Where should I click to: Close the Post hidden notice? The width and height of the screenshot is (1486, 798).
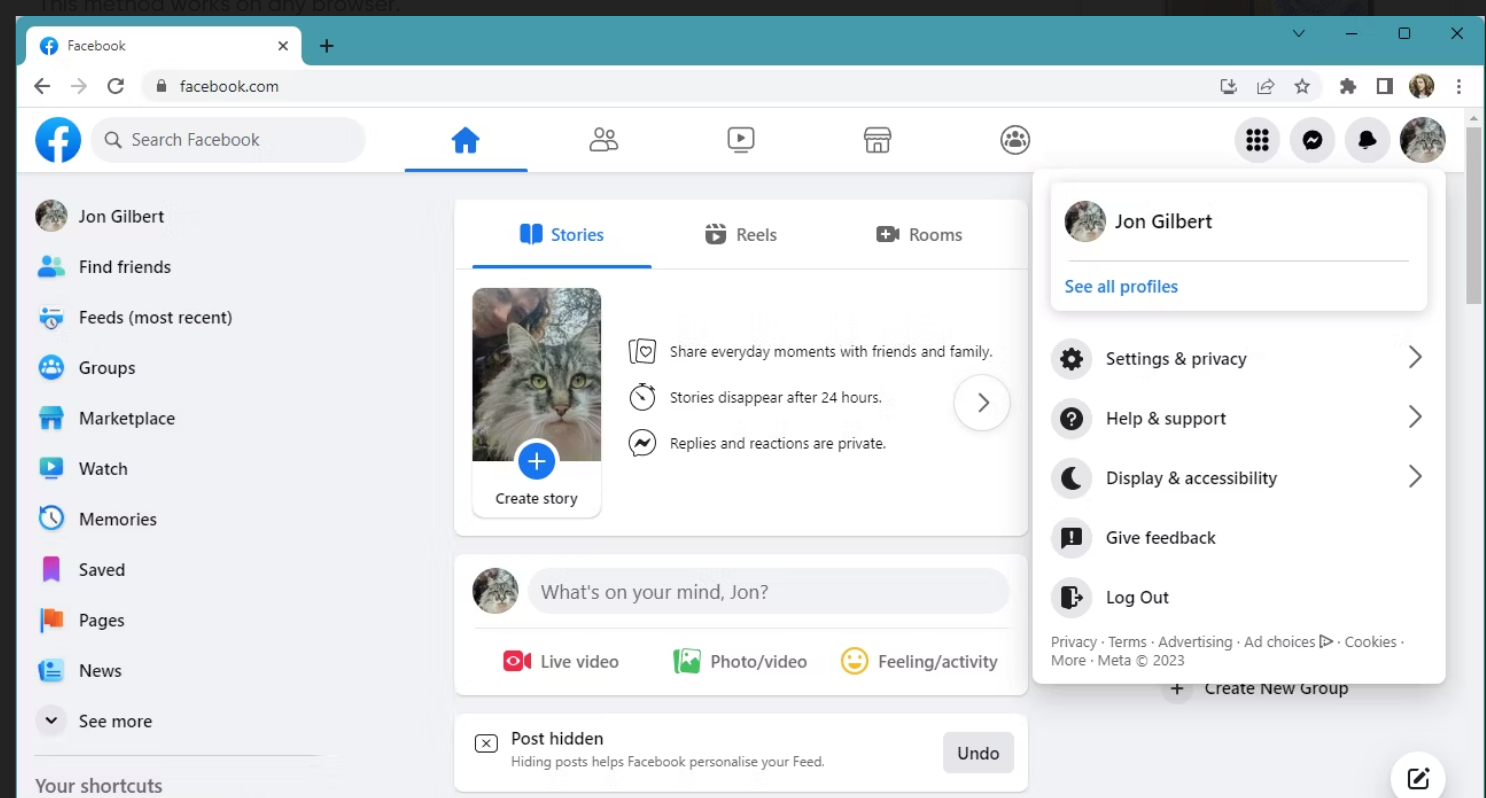click(486, 744)
